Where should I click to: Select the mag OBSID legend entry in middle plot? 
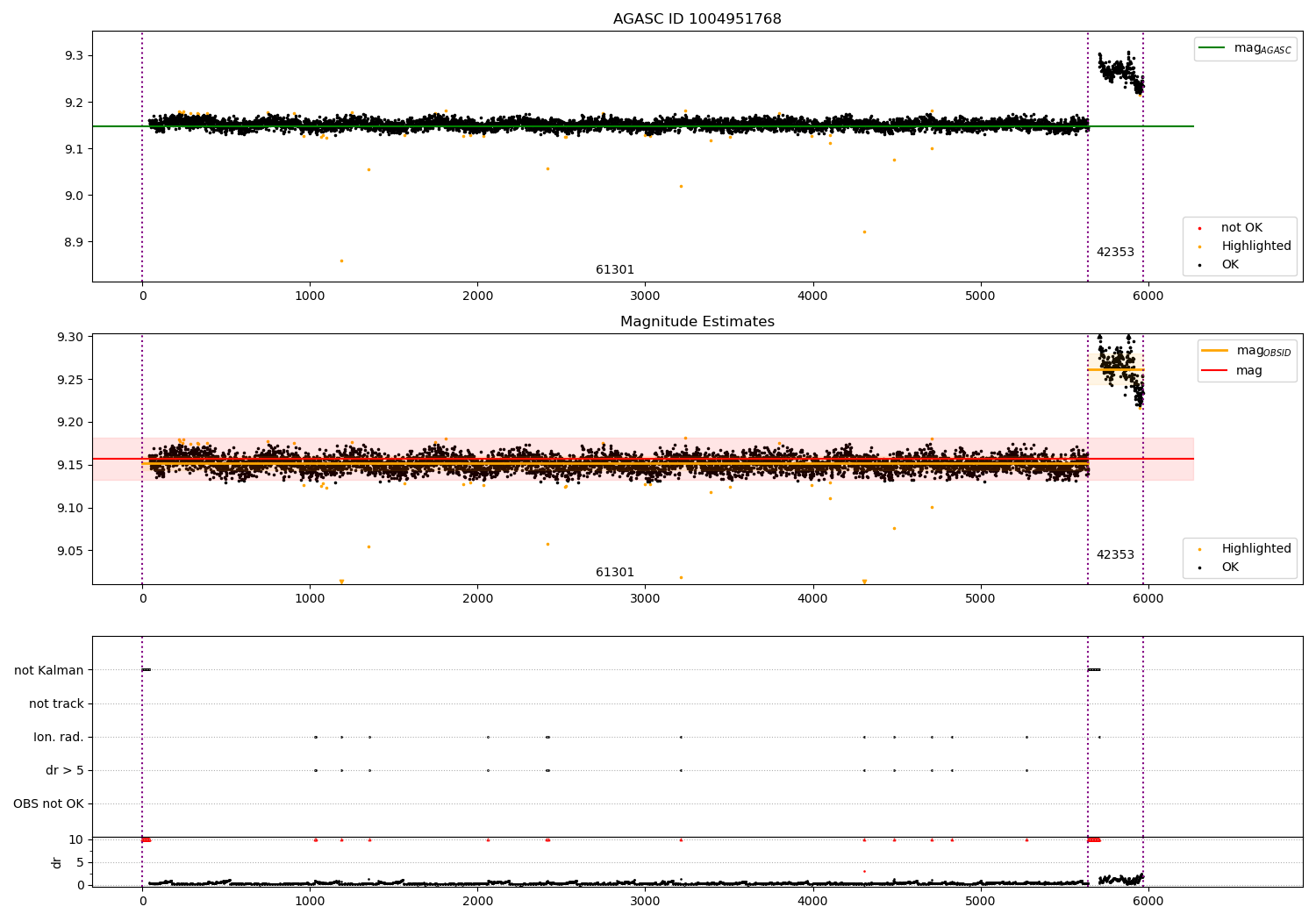1247,351
